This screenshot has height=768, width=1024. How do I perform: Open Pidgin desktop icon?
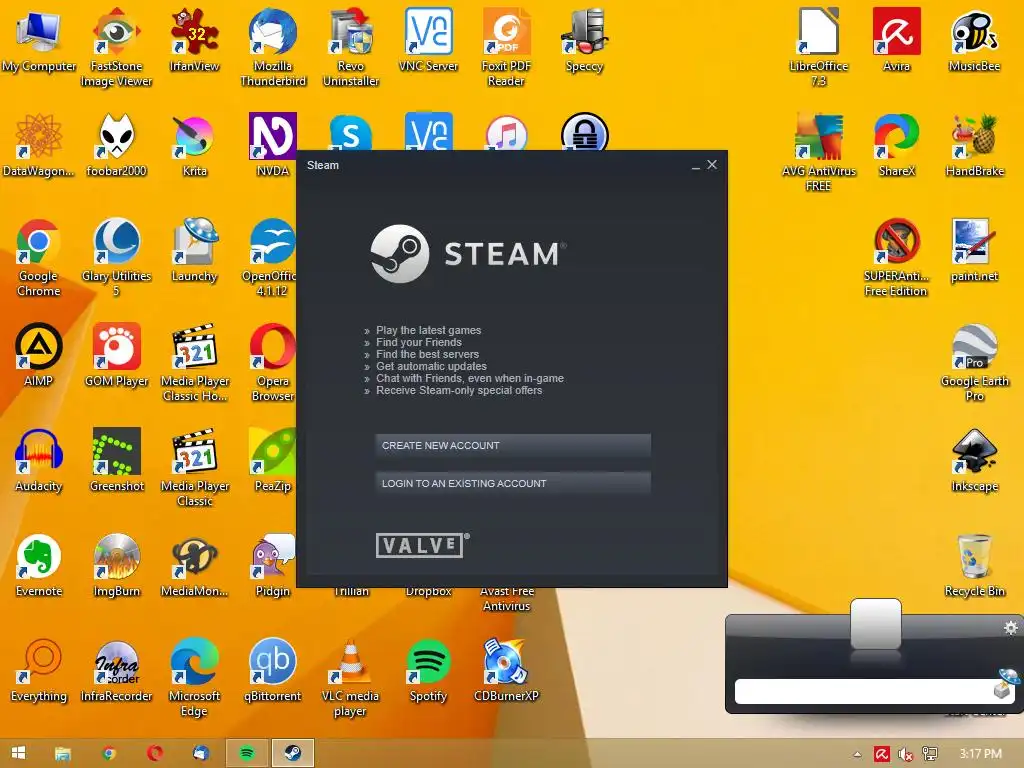[272, 566]
